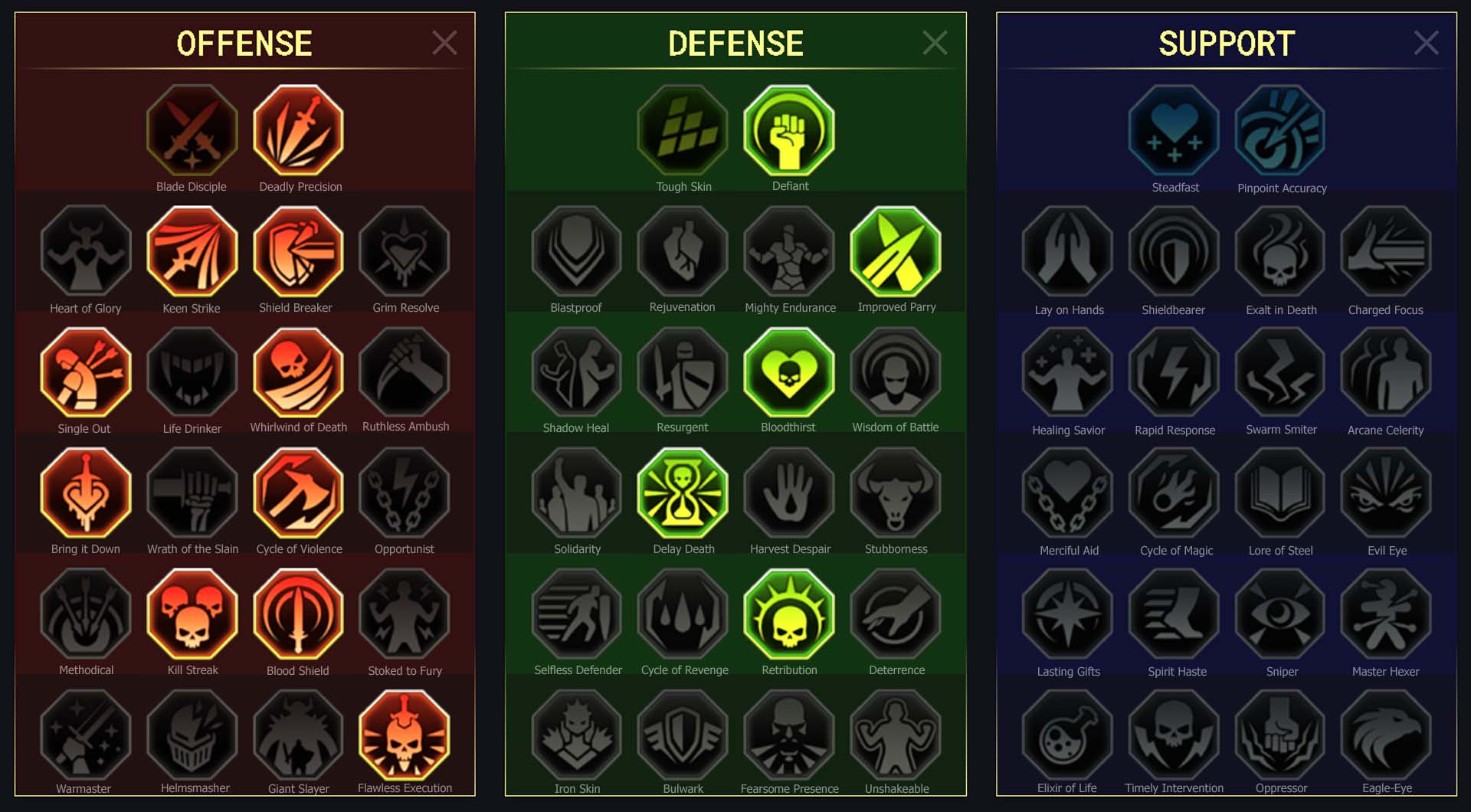Pick the Elixir of Life flask icon

(x=1068, y=735)
